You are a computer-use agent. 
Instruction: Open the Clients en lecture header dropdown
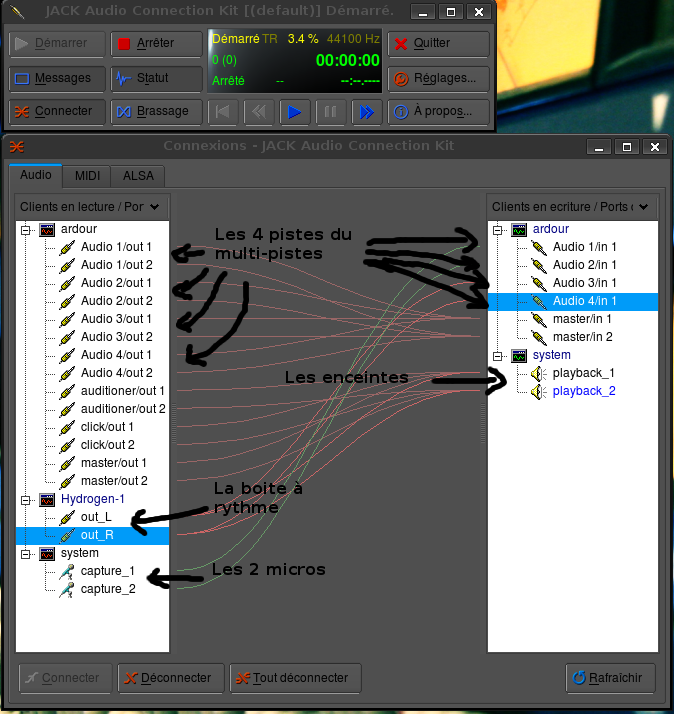92,207
